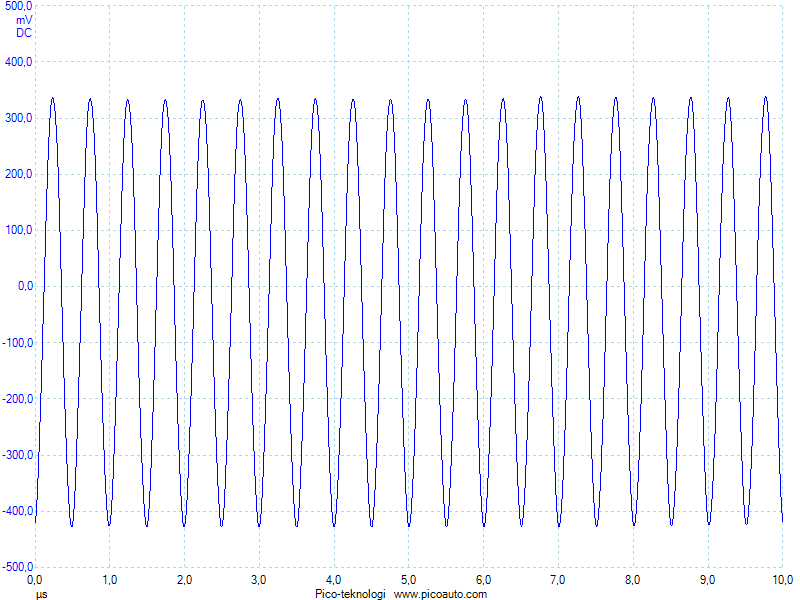The image size is (800, 600).
Task: Click the 8,0 time axis label
Action: [x=633, y=580]
